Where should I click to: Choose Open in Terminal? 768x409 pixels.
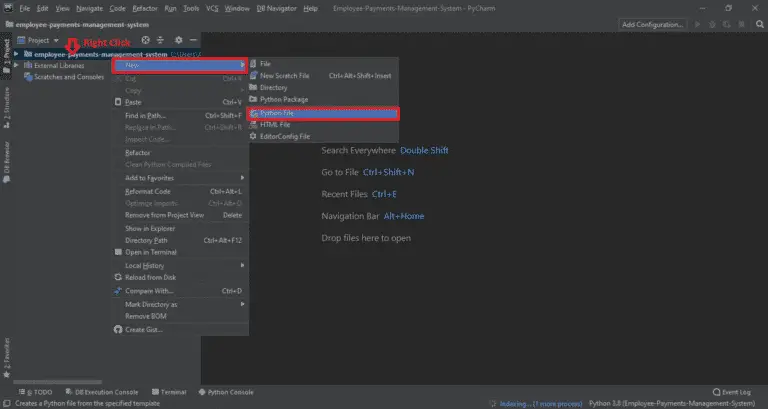pos(180,252)
